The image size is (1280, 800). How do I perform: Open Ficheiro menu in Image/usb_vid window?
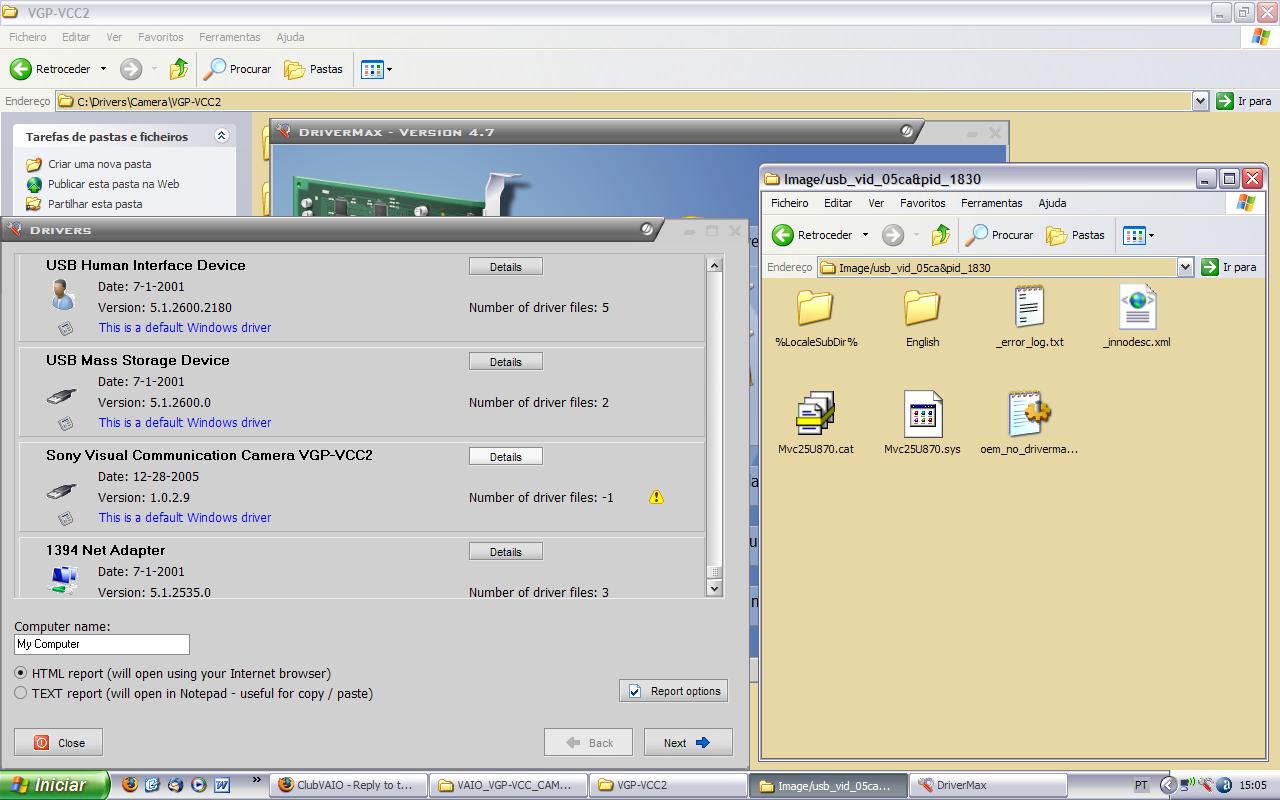pos(790,203)
